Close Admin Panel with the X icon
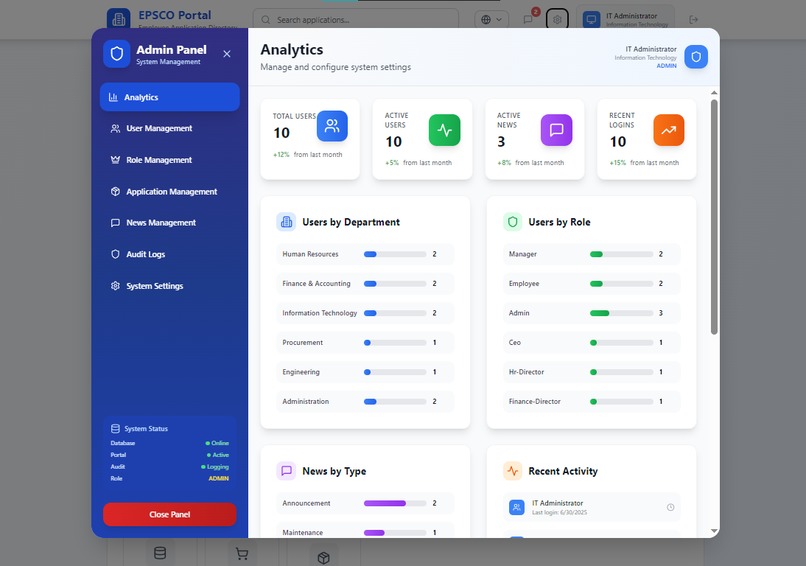 pyautogui.click(x=227, y=54)
